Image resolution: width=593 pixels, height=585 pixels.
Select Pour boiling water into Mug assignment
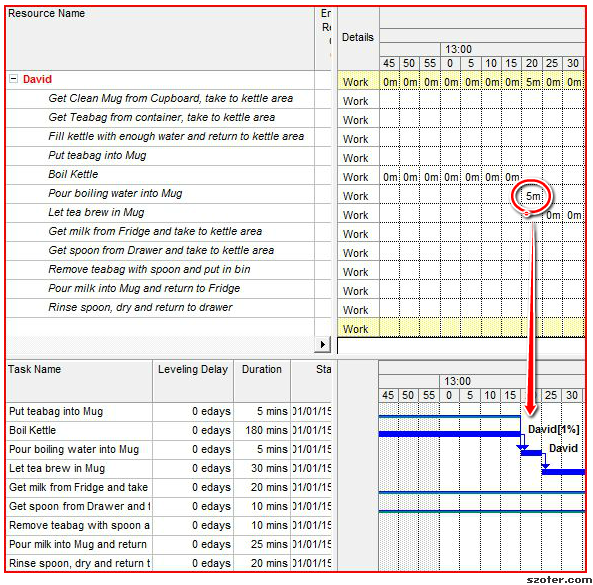115,193
